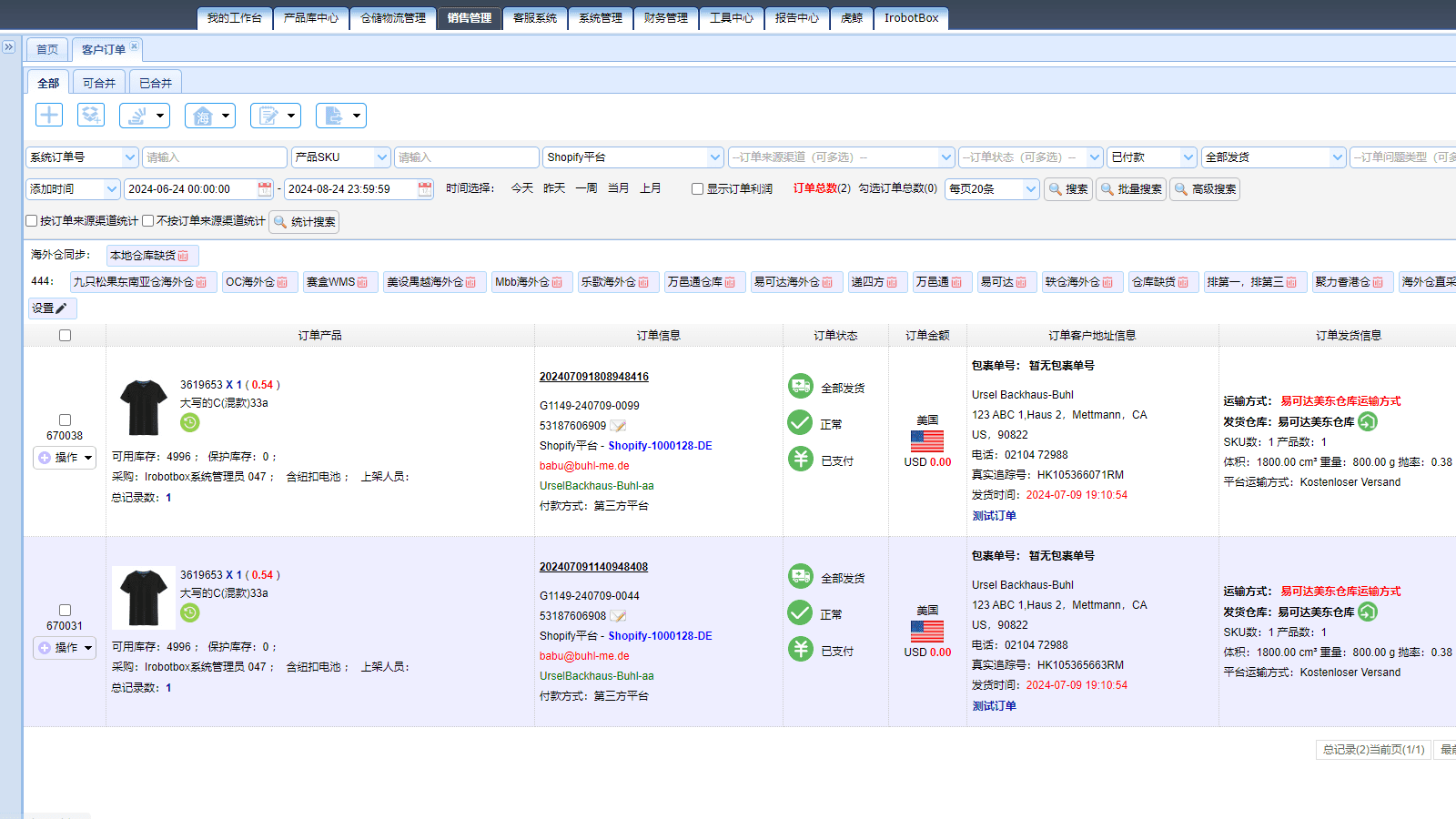The width and height of the screenshot is (1456, 819).
Task: Tick the 按订单来源渠道统计 checkbox
Action: tap(32, 221)
